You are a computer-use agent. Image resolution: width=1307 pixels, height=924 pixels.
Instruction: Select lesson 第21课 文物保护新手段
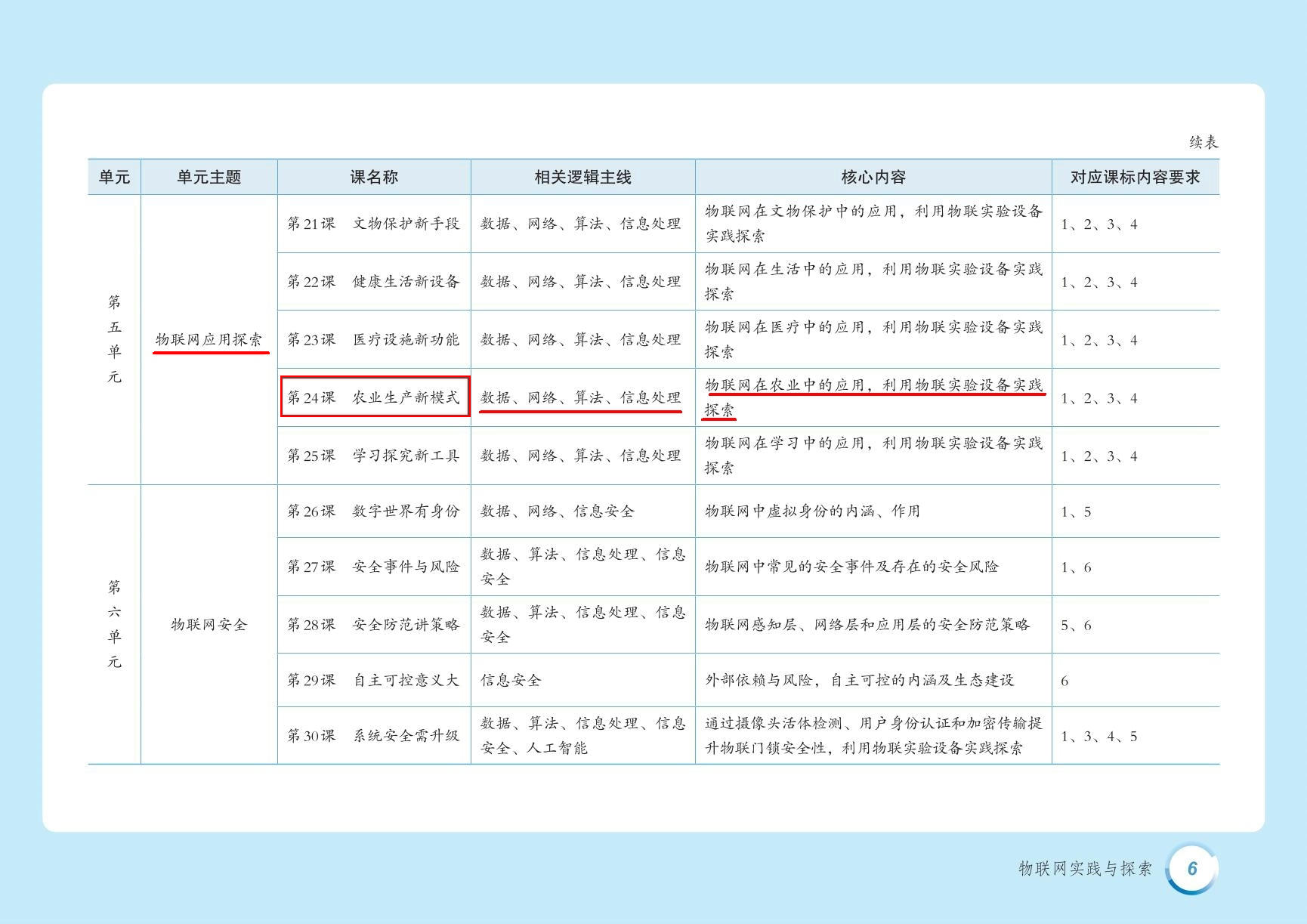[374, 224]
